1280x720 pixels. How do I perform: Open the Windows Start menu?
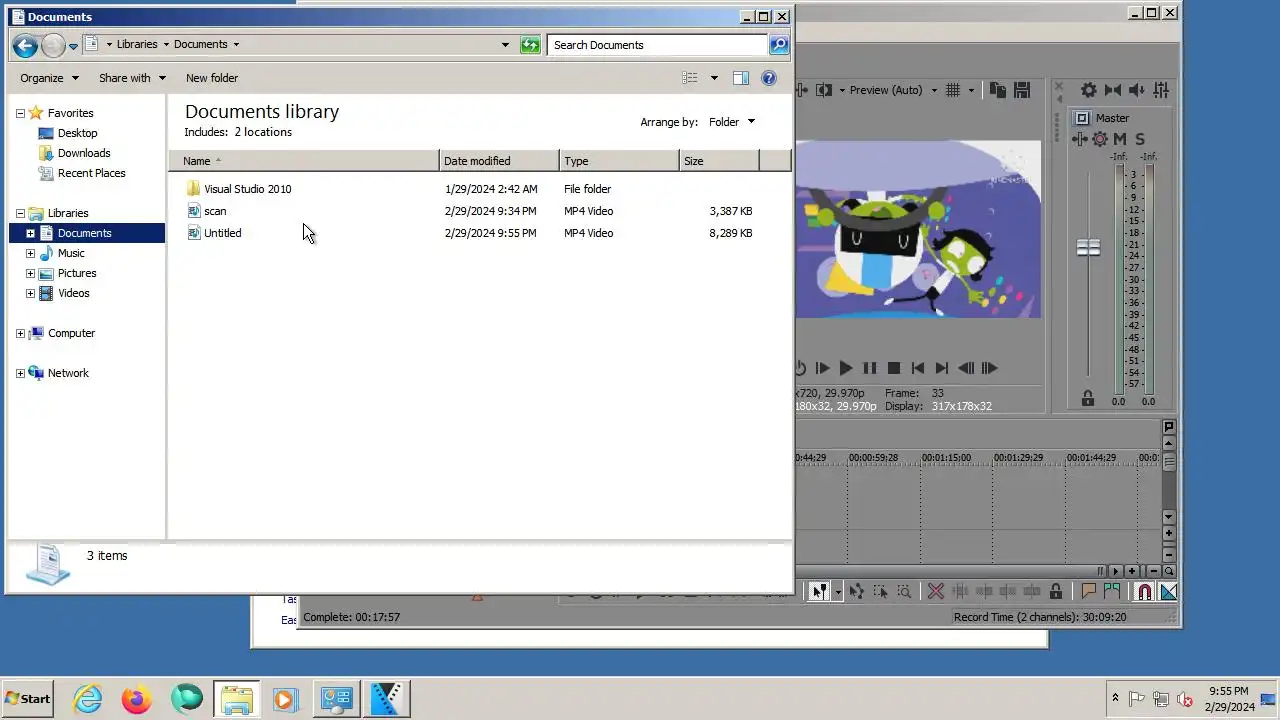click(x=28, y=698)
